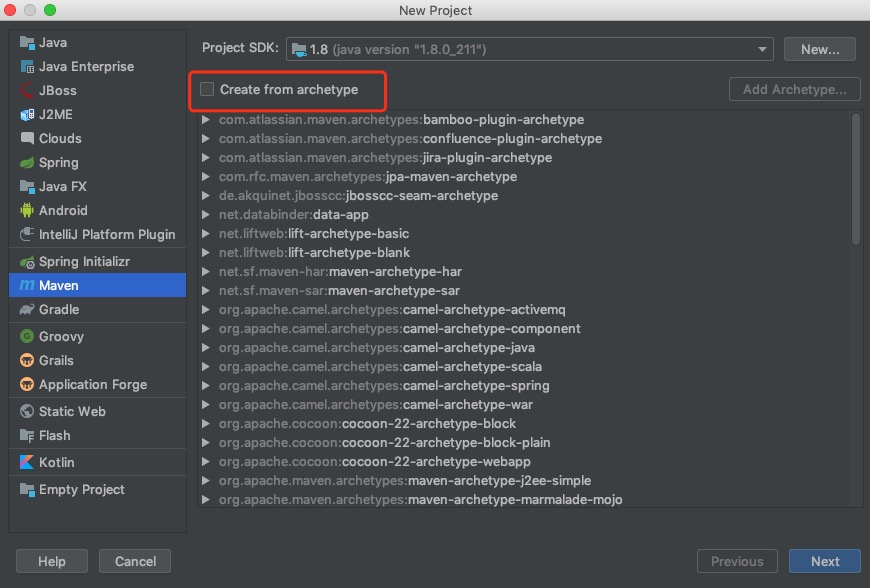Click the Grails icon in sidebar

click(x=27, y=361)
